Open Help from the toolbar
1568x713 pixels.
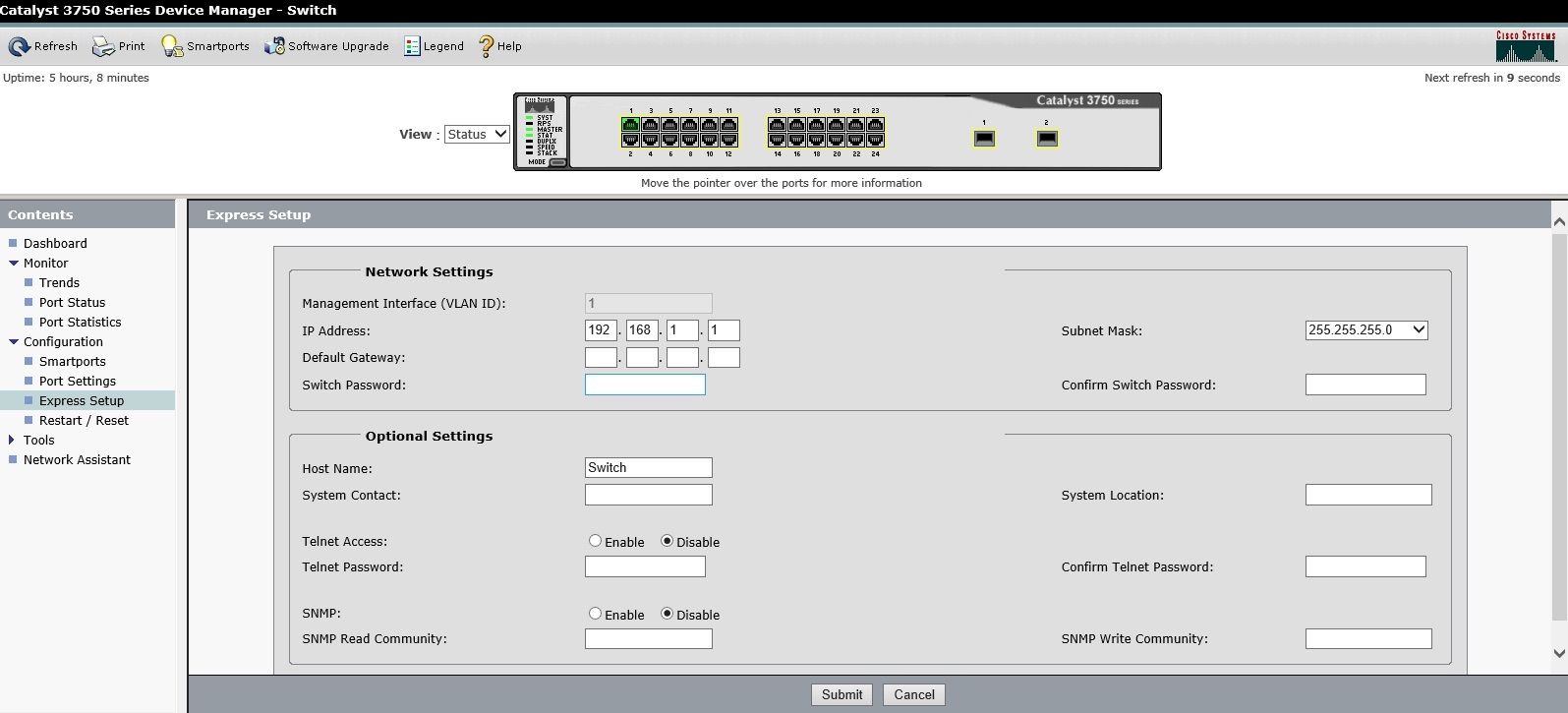[500, 46]
